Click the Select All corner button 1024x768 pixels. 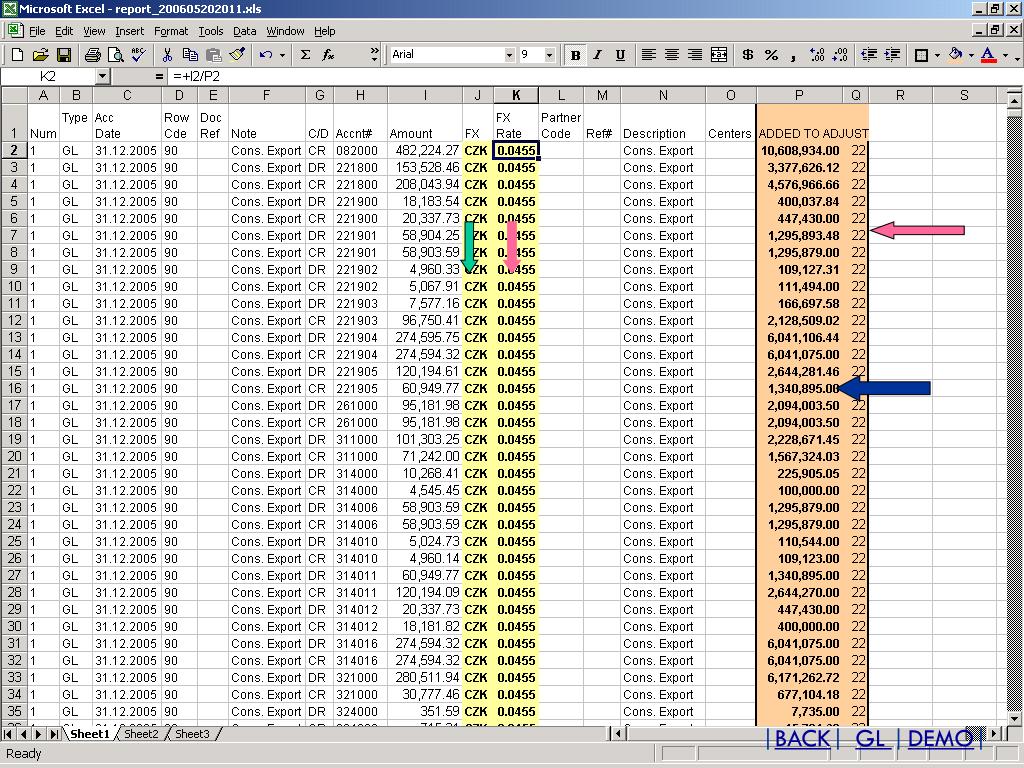[x=14, y=95]
